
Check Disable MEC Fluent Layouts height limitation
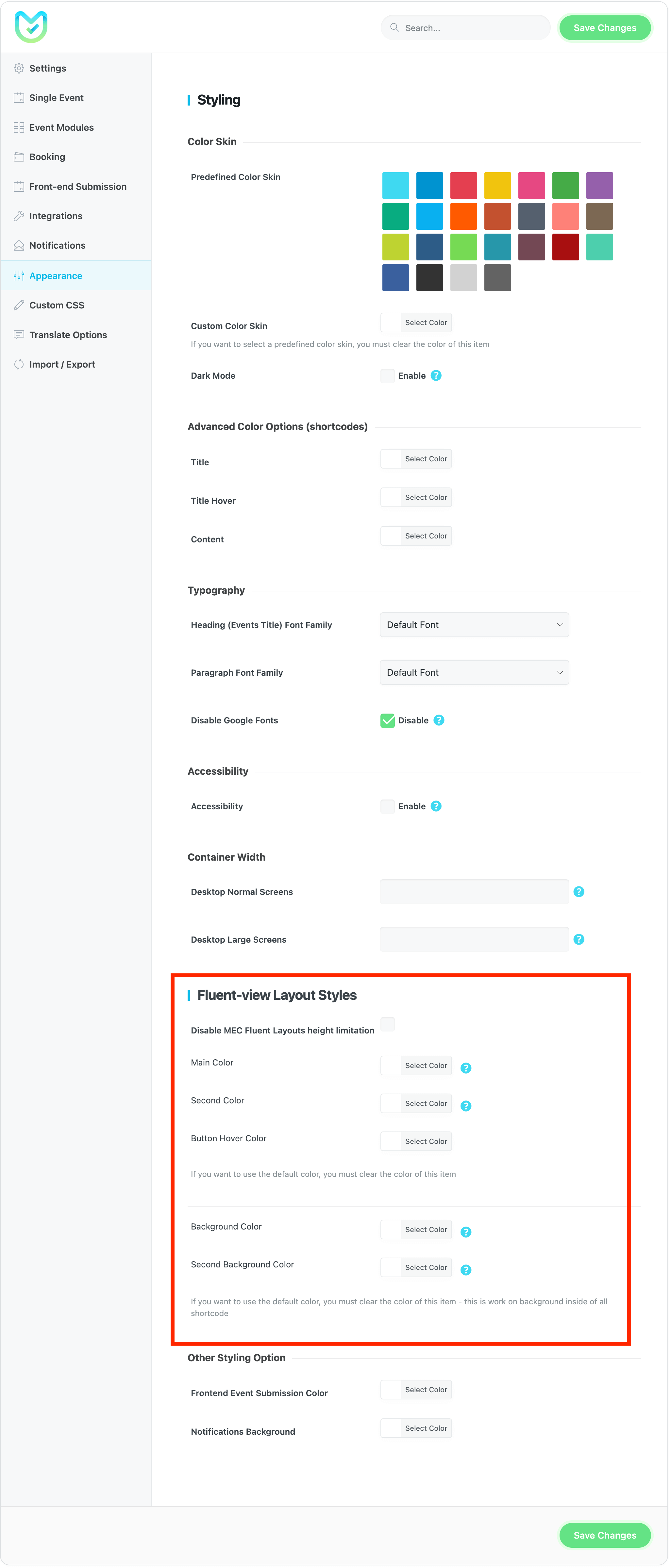pyautogui.click(x=387, y=1024)
